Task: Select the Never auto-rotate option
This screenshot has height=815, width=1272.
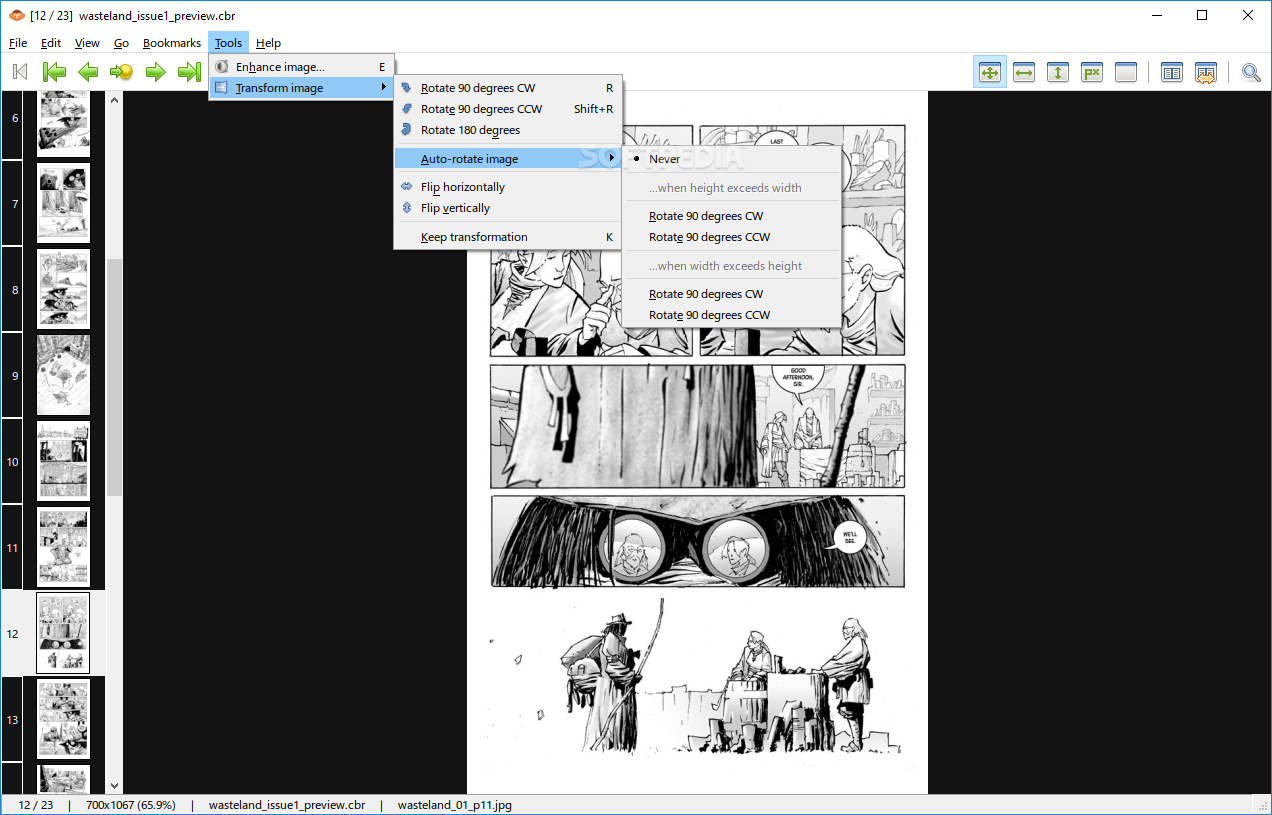Action: click(x=732, y=159)
